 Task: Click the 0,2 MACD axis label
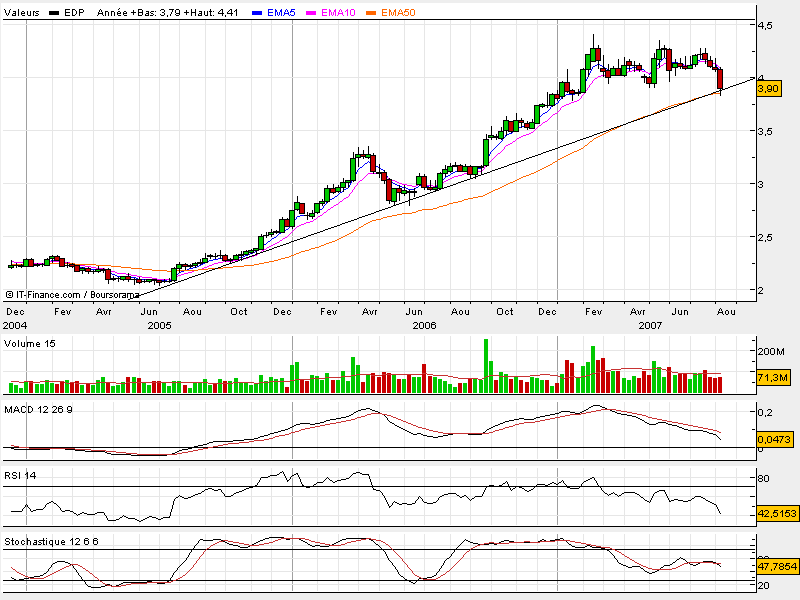765,413
